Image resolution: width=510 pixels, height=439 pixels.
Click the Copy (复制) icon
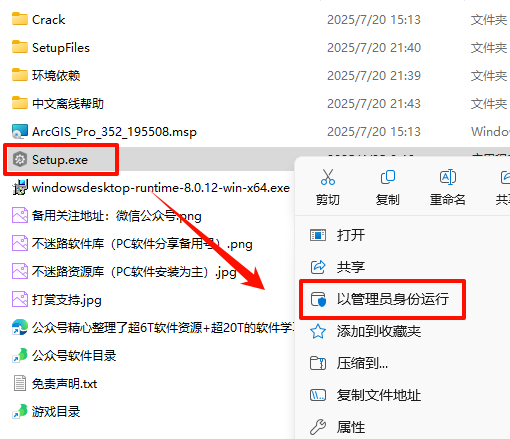[x=388, y=177]
